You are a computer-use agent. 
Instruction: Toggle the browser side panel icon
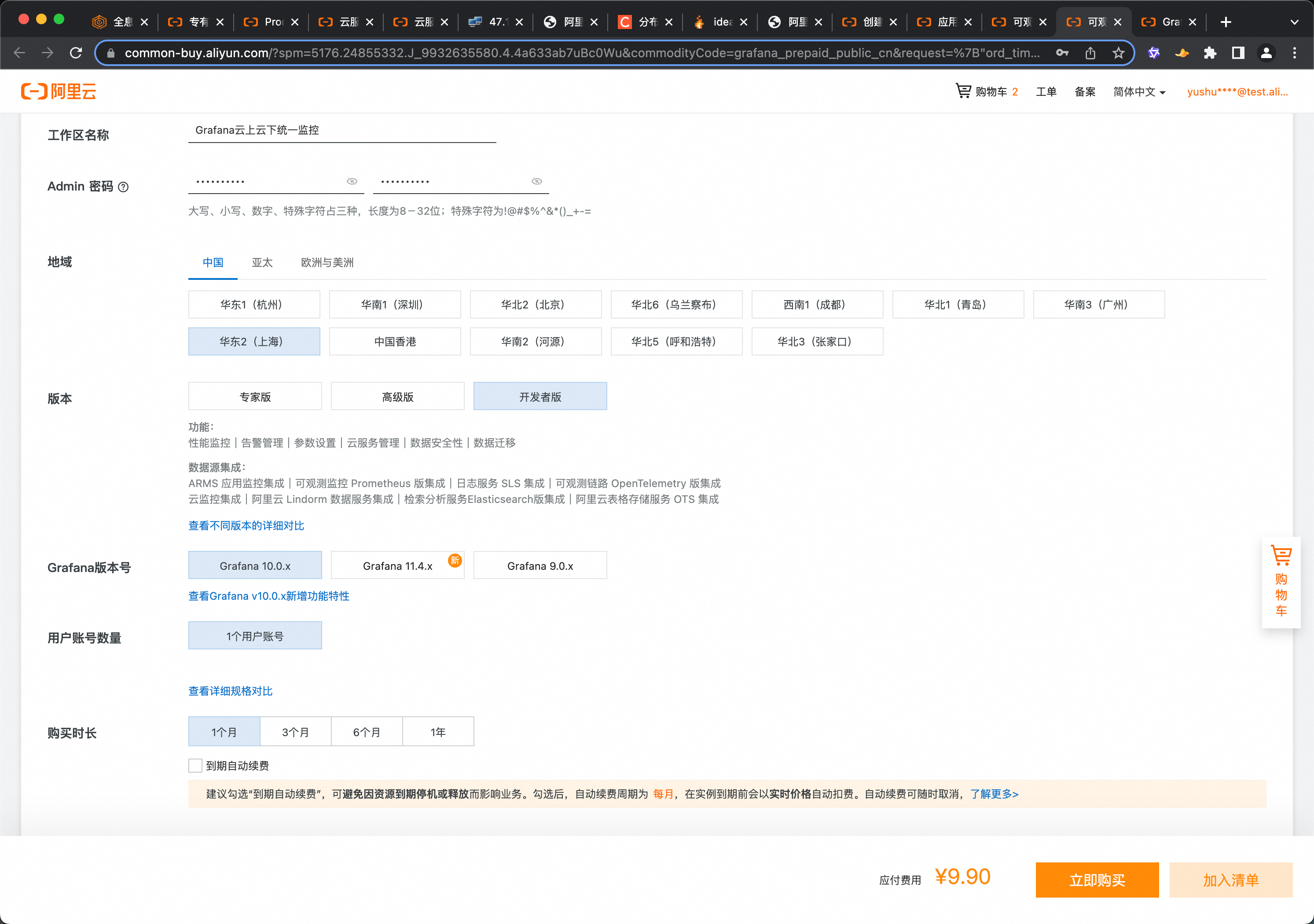tap(1238, 53)
